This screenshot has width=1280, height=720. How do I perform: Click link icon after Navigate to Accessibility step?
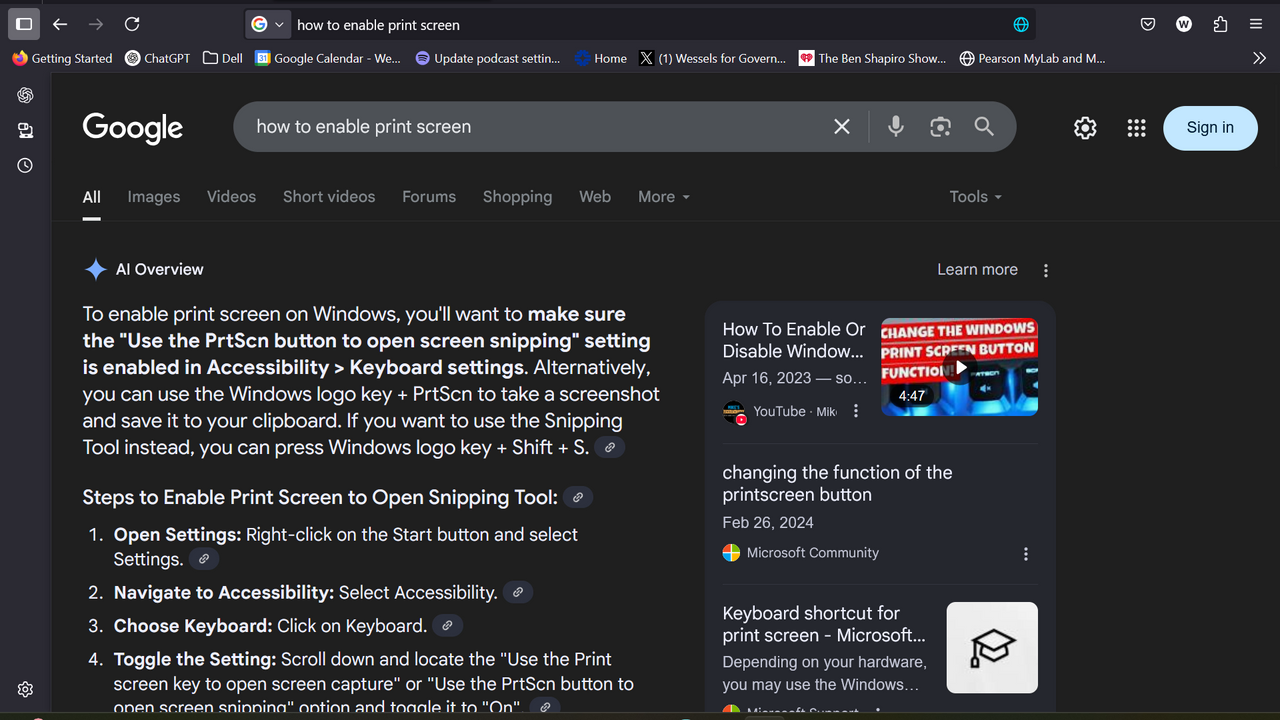[518, 593]
